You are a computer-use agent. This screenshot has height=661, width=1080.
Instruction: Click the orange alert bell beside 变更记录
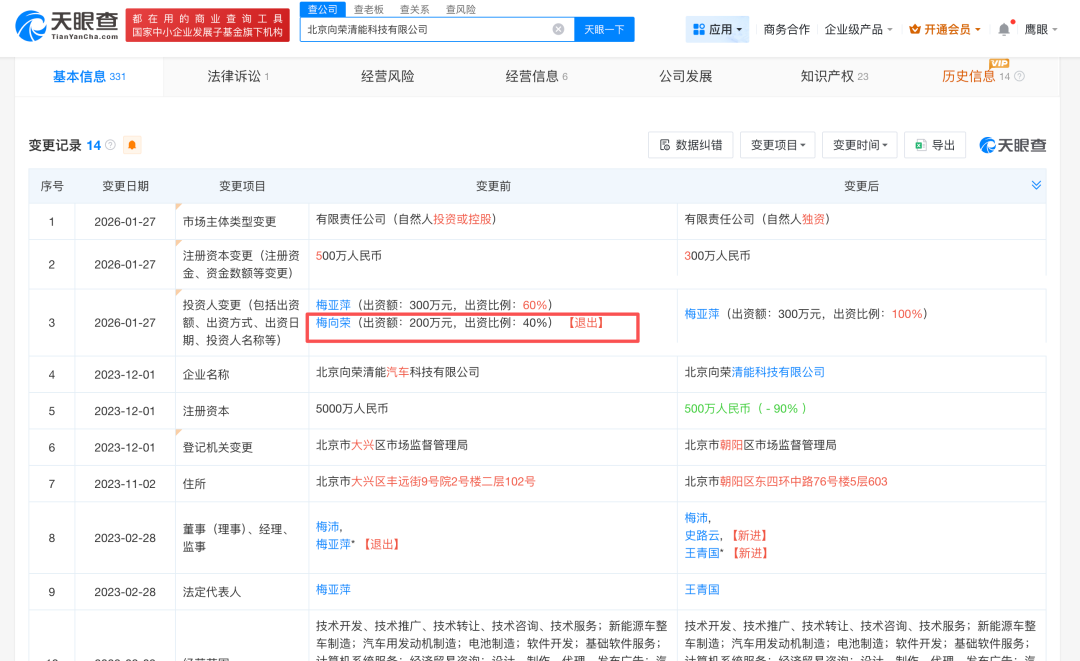[132, 146]
